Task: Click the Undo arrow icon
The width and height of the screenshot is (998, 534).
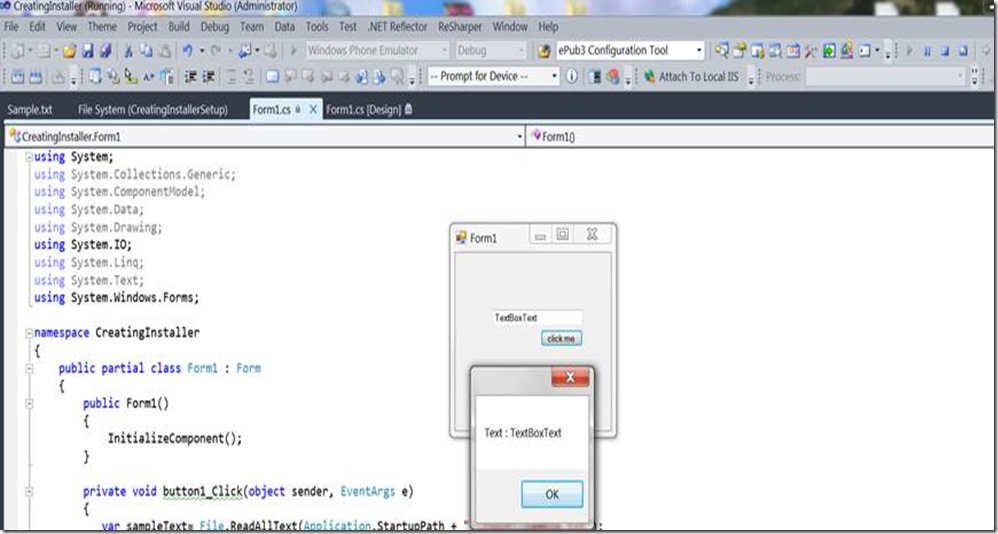Action: (188, 50)
